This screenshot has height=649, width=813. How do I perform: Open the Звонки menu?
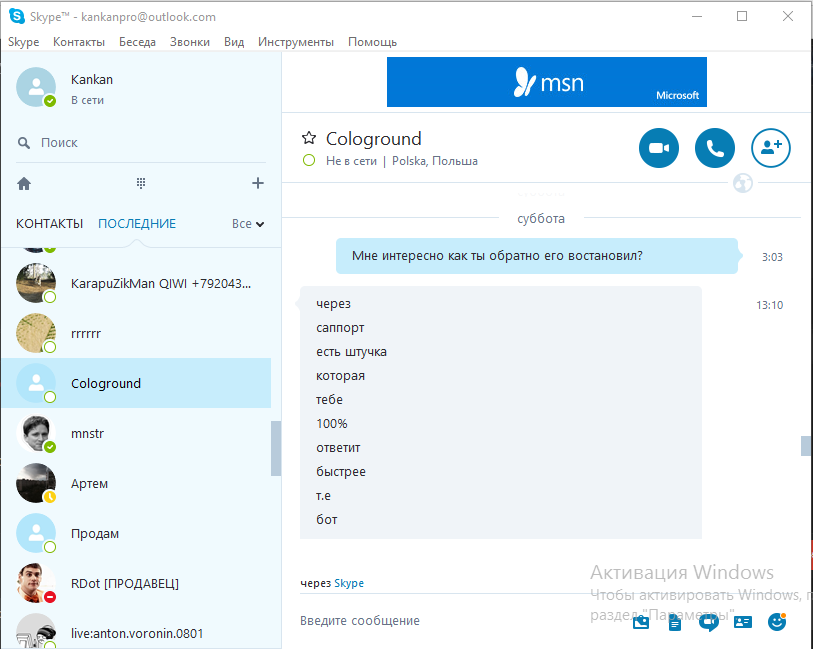tap(190, 42)
